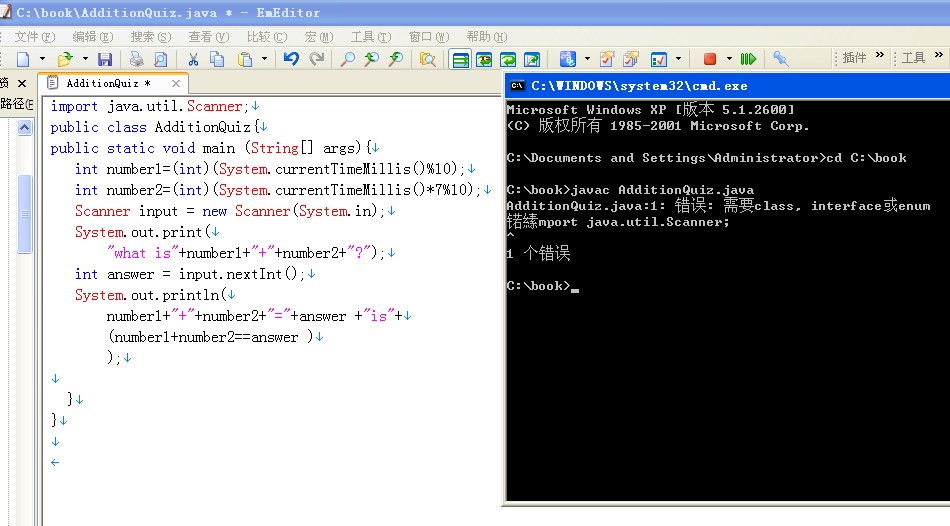
Task: Open the 工具(T) menu
Action: pos(371,37)
